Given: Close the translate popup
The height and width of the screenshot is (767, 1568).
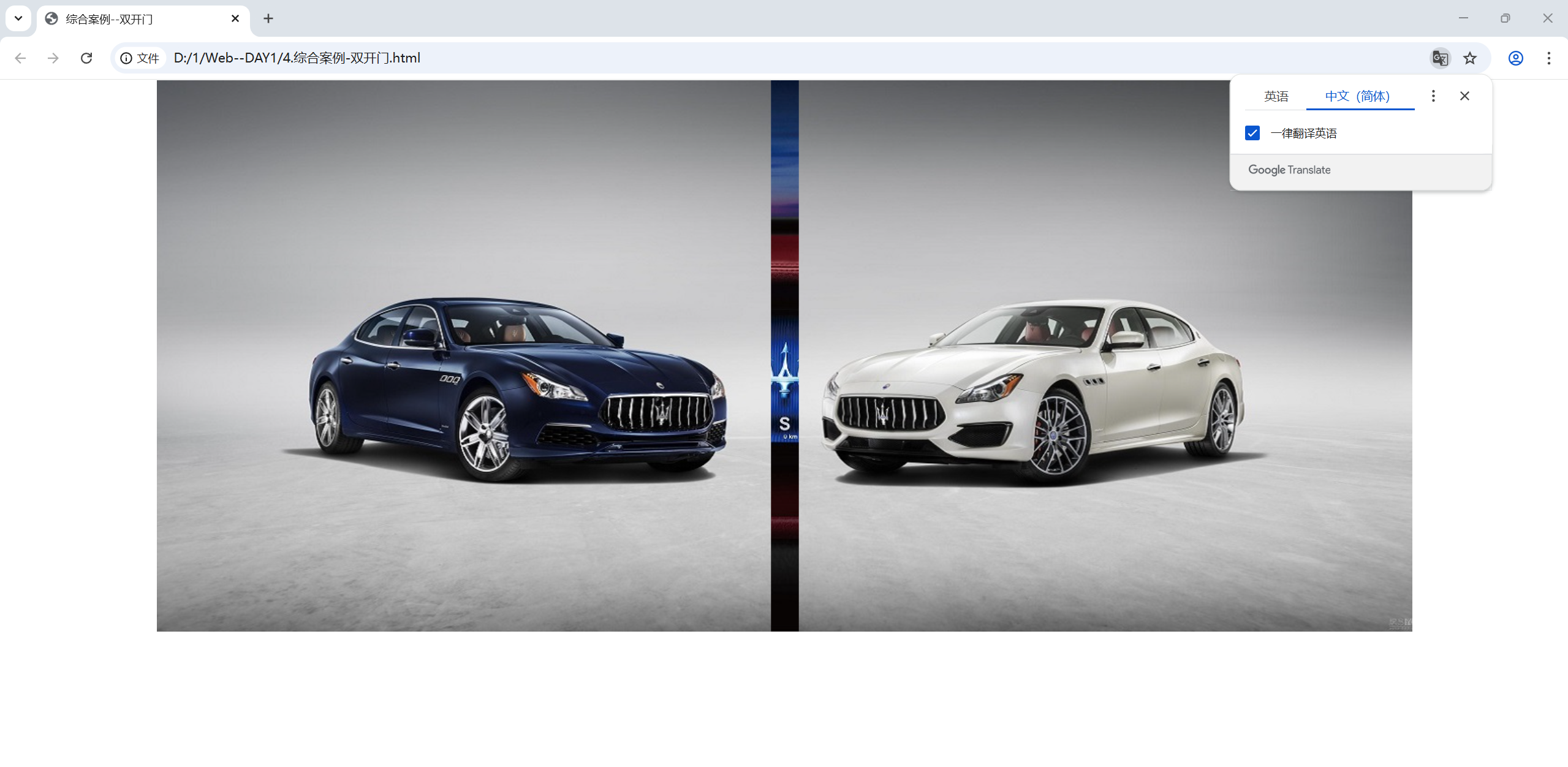Looking at the screenshot, I should coord(1464,96).
